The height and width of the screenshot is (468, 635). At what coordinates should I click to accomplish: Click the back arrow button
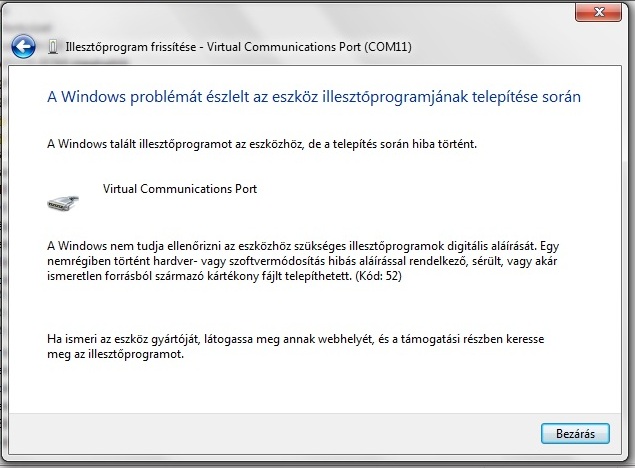[x=23, y=46]
